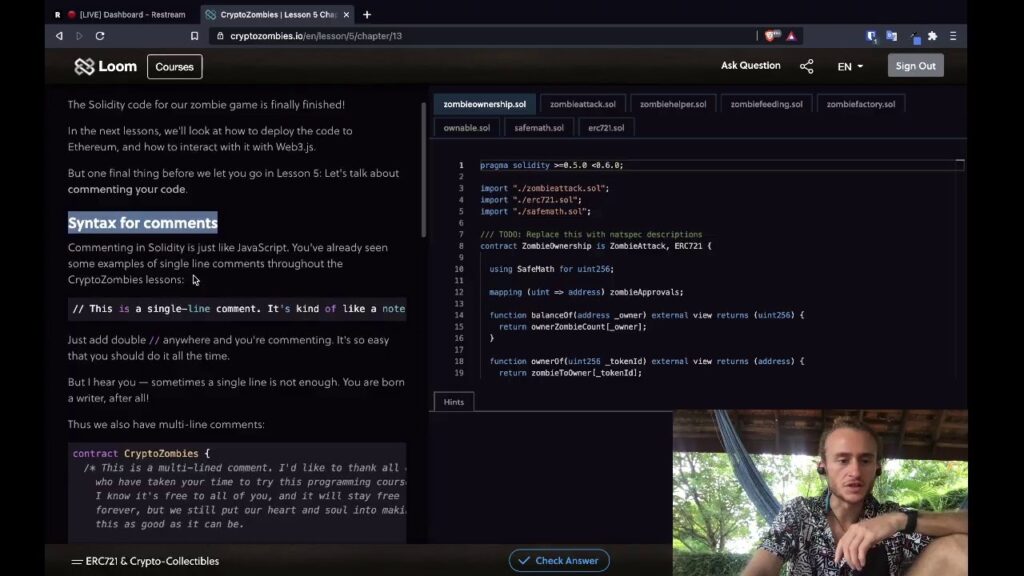Open the Hints panel
The height and width of the screenshot is (576, 1024).
(453, 401)
